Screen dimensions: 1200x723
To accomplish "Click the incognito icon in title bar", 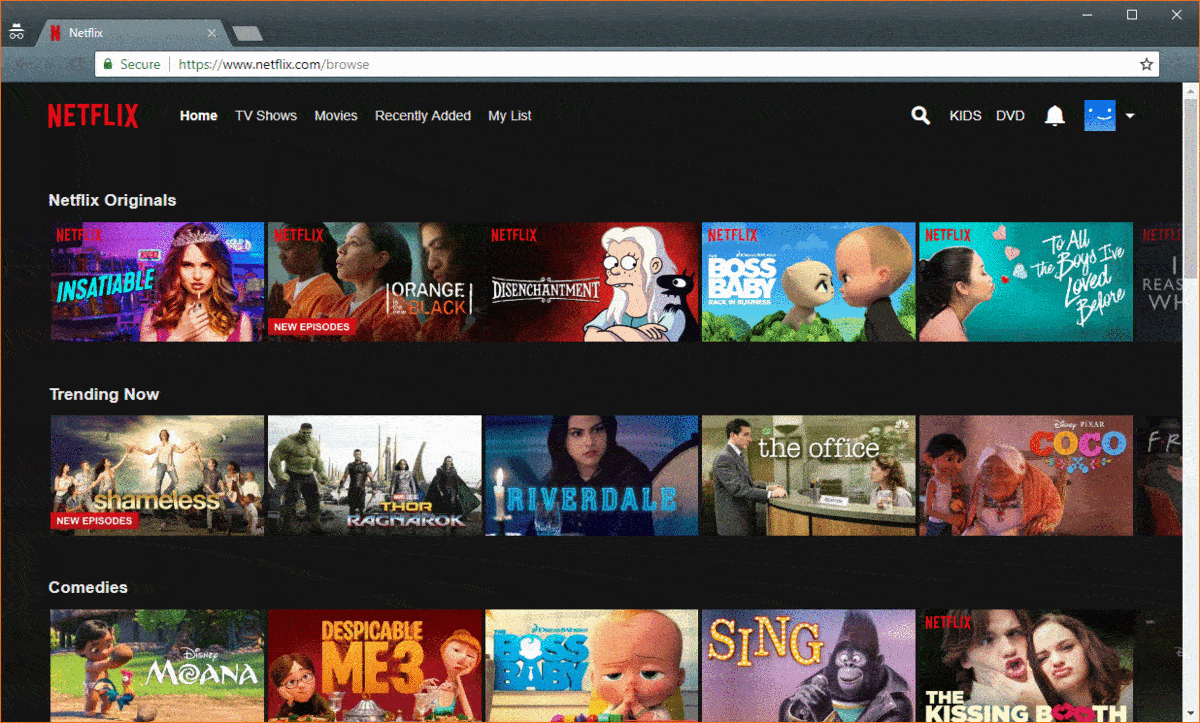I will click(x=16, y=32).
